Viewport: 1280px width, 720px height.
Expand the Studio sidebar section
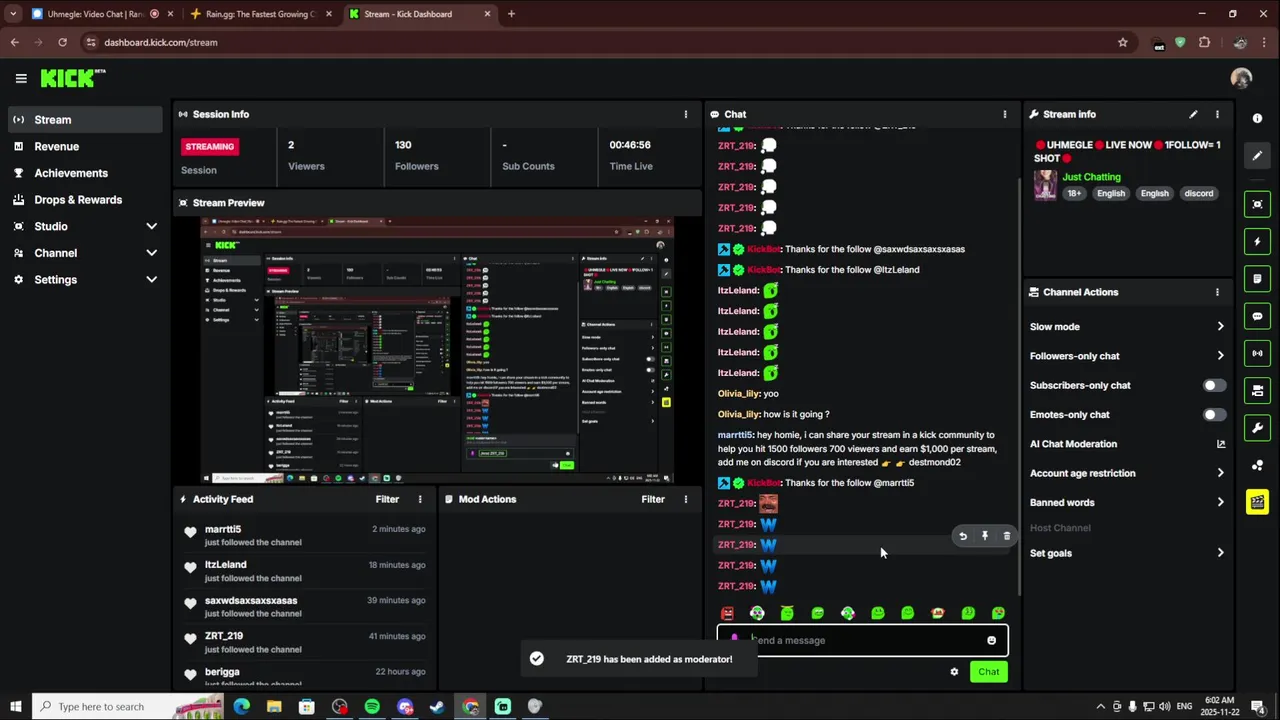[x=151, y=226]
